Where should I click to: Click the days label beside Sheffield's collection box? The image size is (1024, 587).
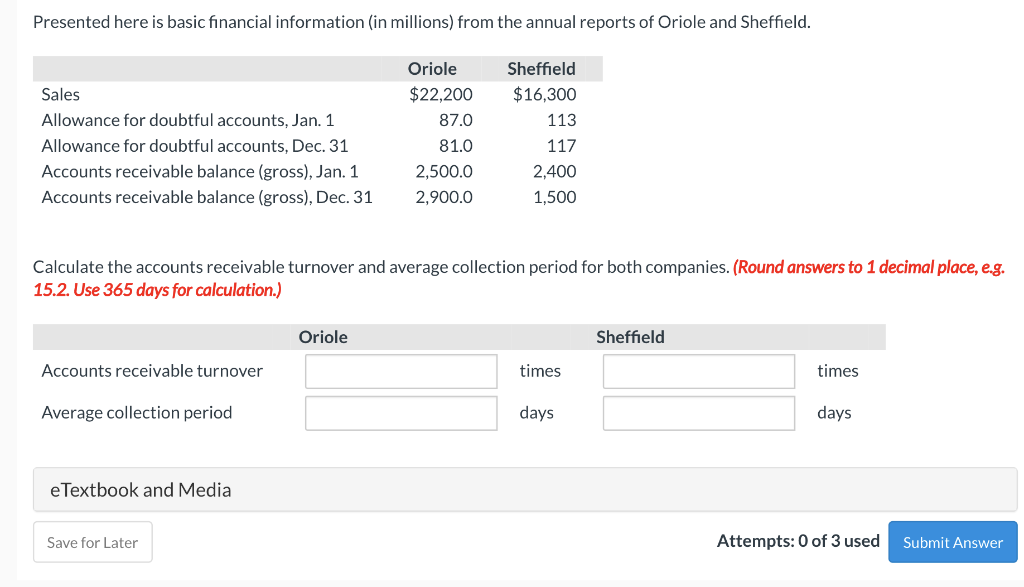coord(834,412)
